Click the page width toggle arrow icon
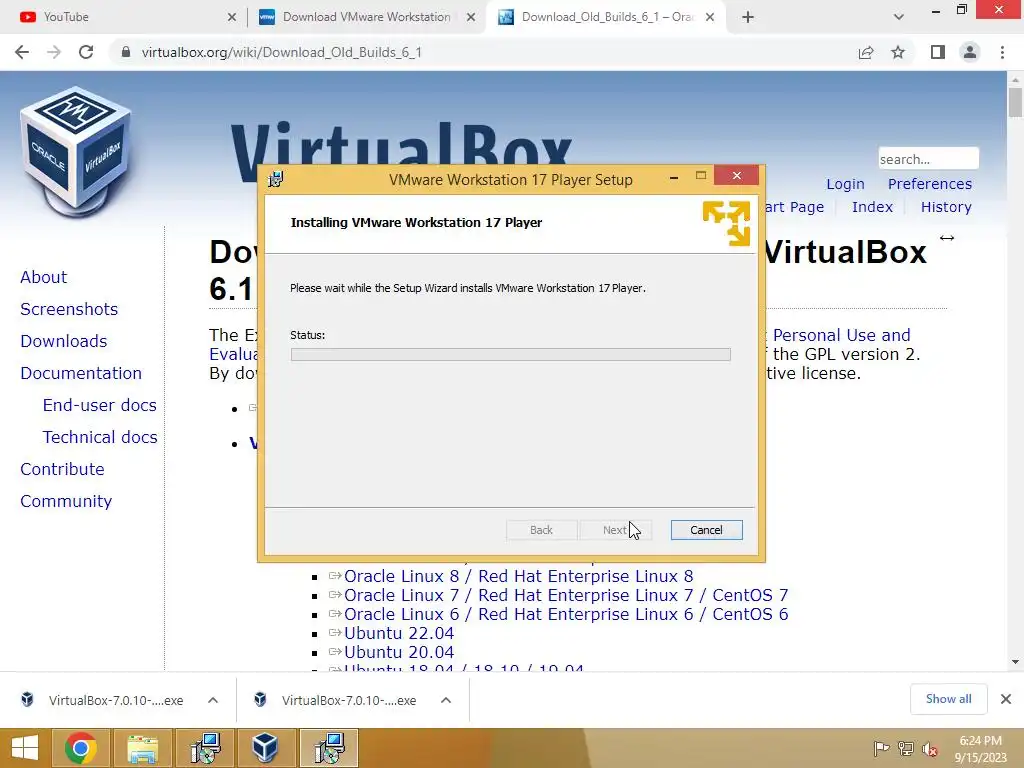The image size is (1024, 768). (x=946, y=238)
